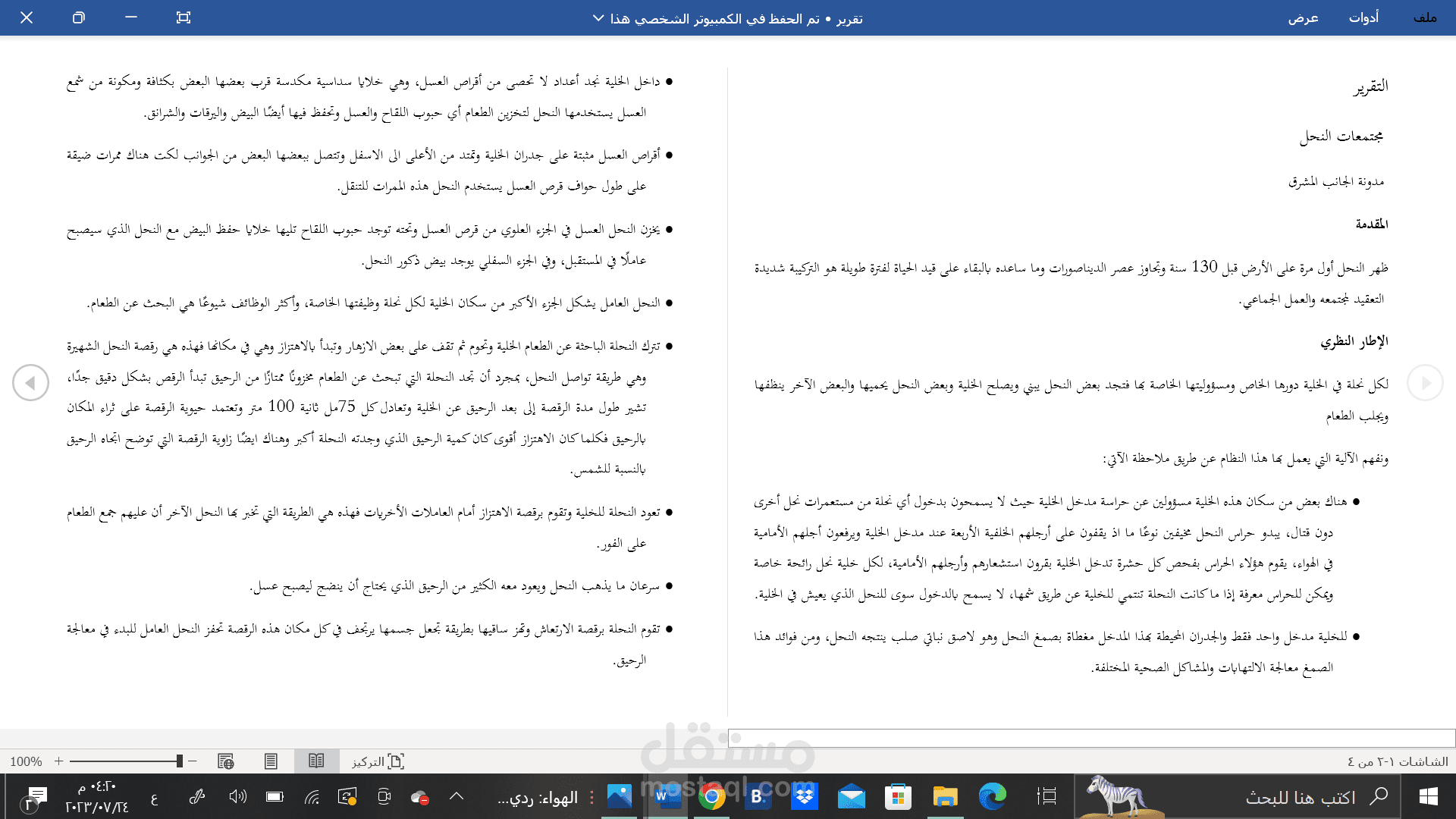Open the أدوات (Tools) menu
1456x819 pixels.
1365,17
